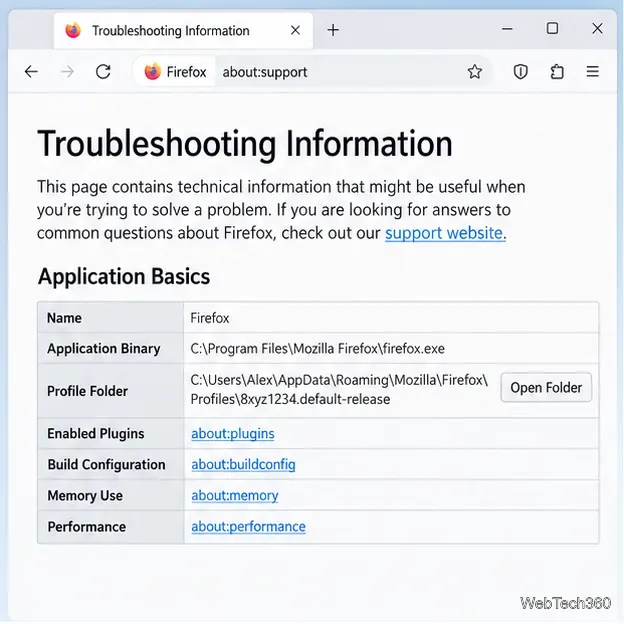Click the Build Configuration label

tap(107, 465)
